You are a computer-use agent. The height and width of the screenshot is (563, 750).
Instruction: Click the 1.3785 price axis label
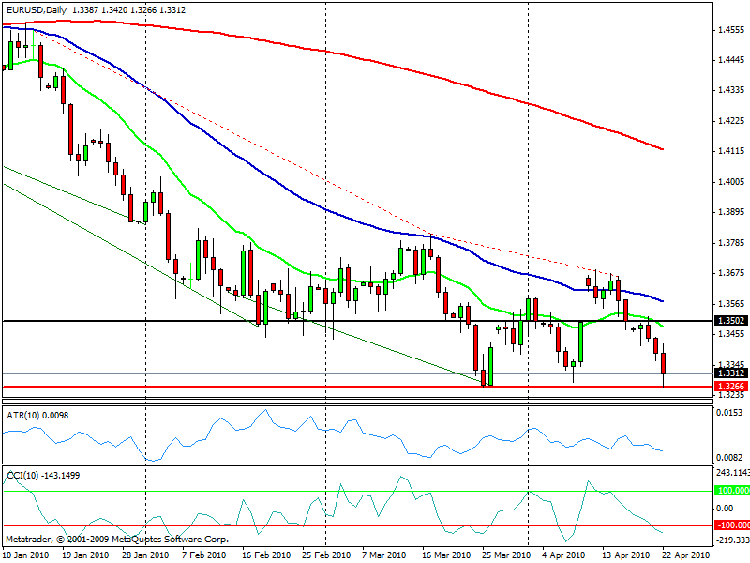coord(731,243)
